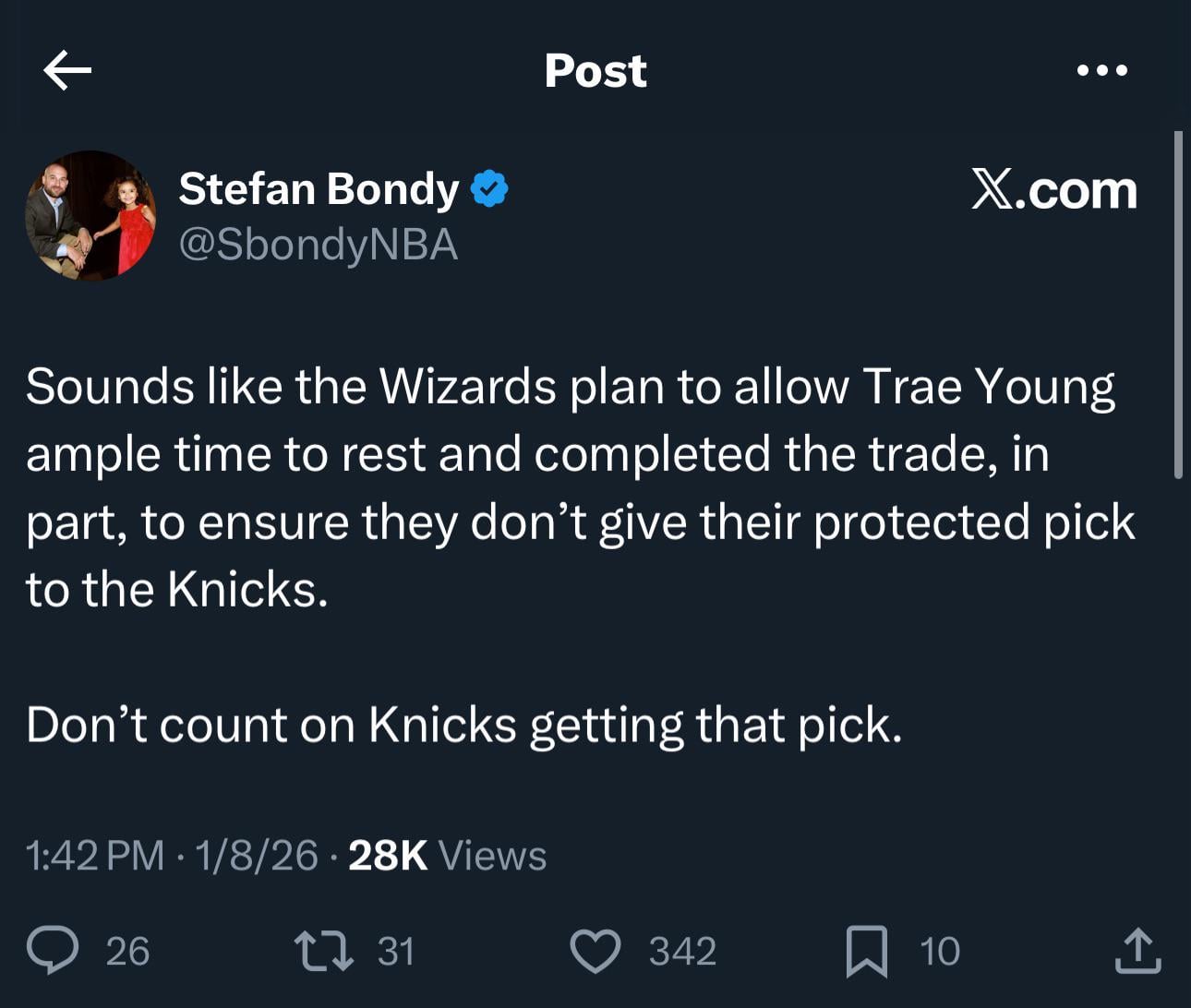Click the 31 reposts count

pos(396,951)
